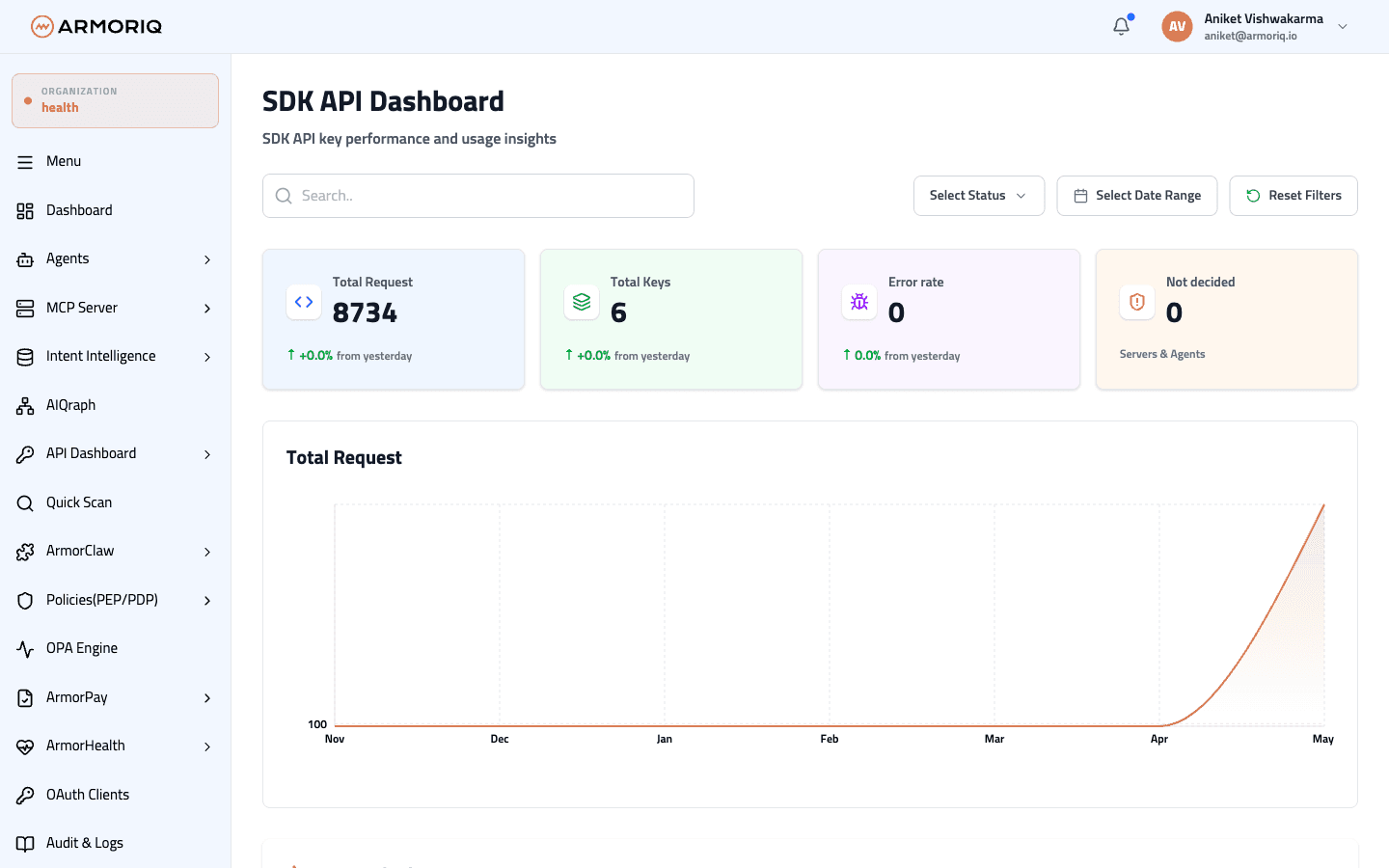Open the notifications bell
This screenshot has width=1389, height=868.
point(1121,26)
